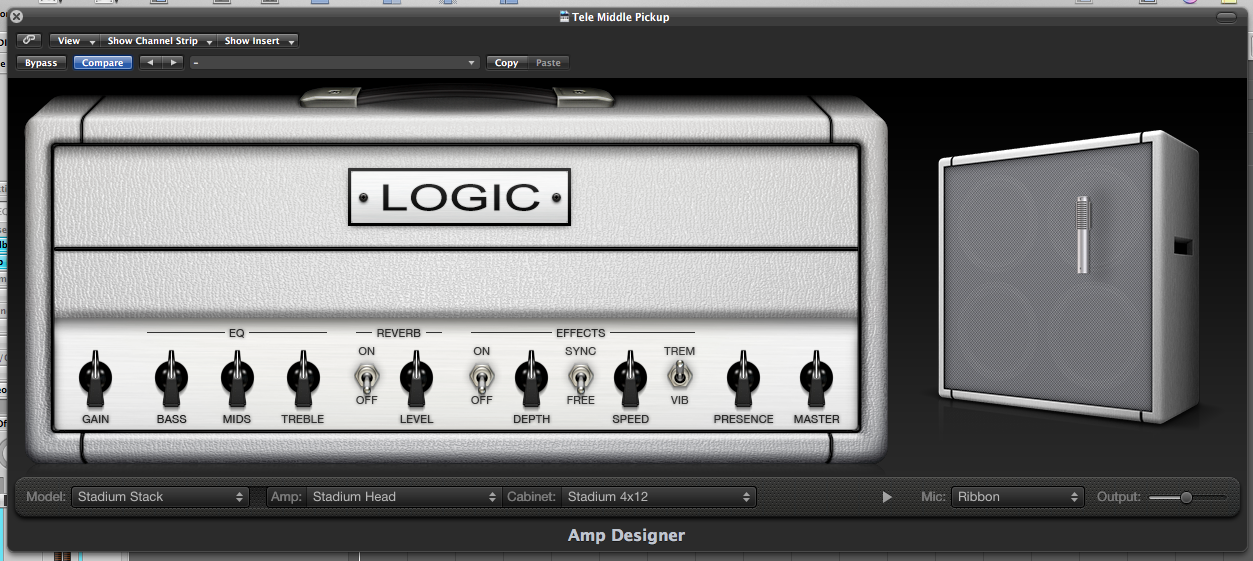This screenshot has height=561, width=1253.
Task: Click the Mids EQ knob
Action: tap(237, 379)
